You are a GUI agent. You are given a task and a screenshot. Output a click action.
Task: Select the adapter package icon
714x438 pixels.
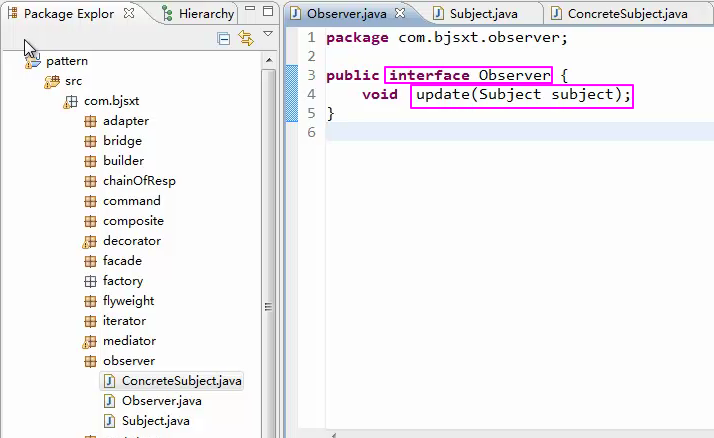(x=91, y=121)
